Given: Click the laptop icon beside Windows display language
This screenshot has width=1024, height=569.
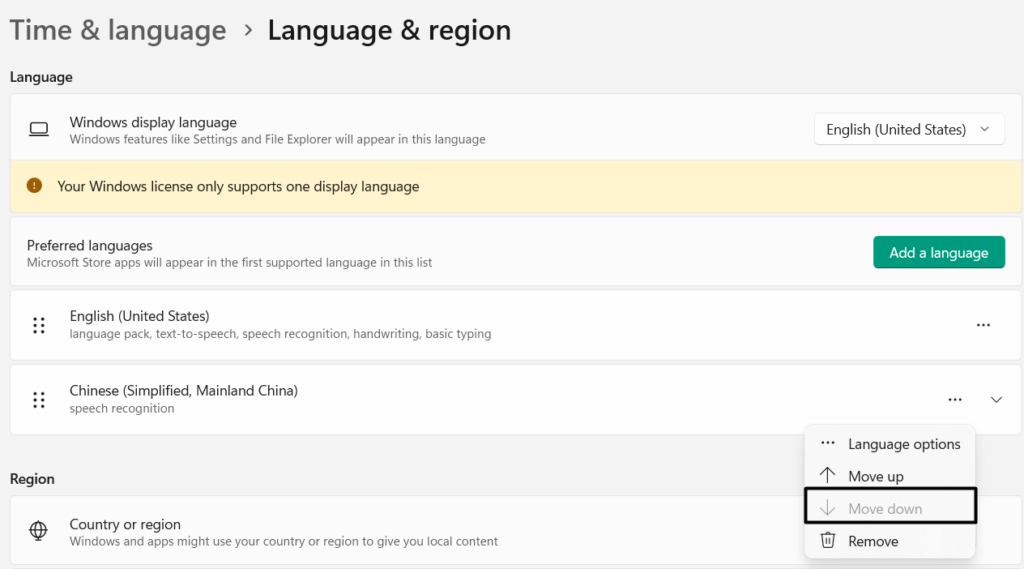Looking at the screenshot, I should point(39,130).
